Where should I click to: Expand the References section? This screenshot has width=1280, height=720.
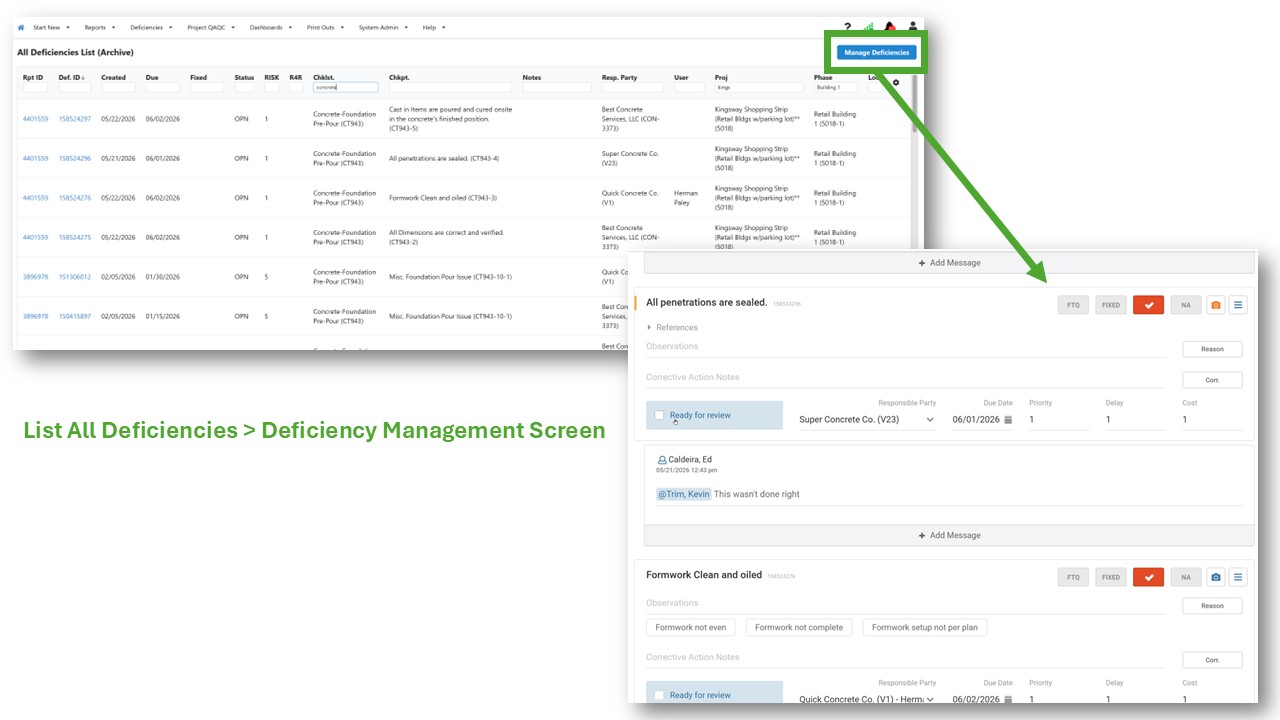coord(672,328)
